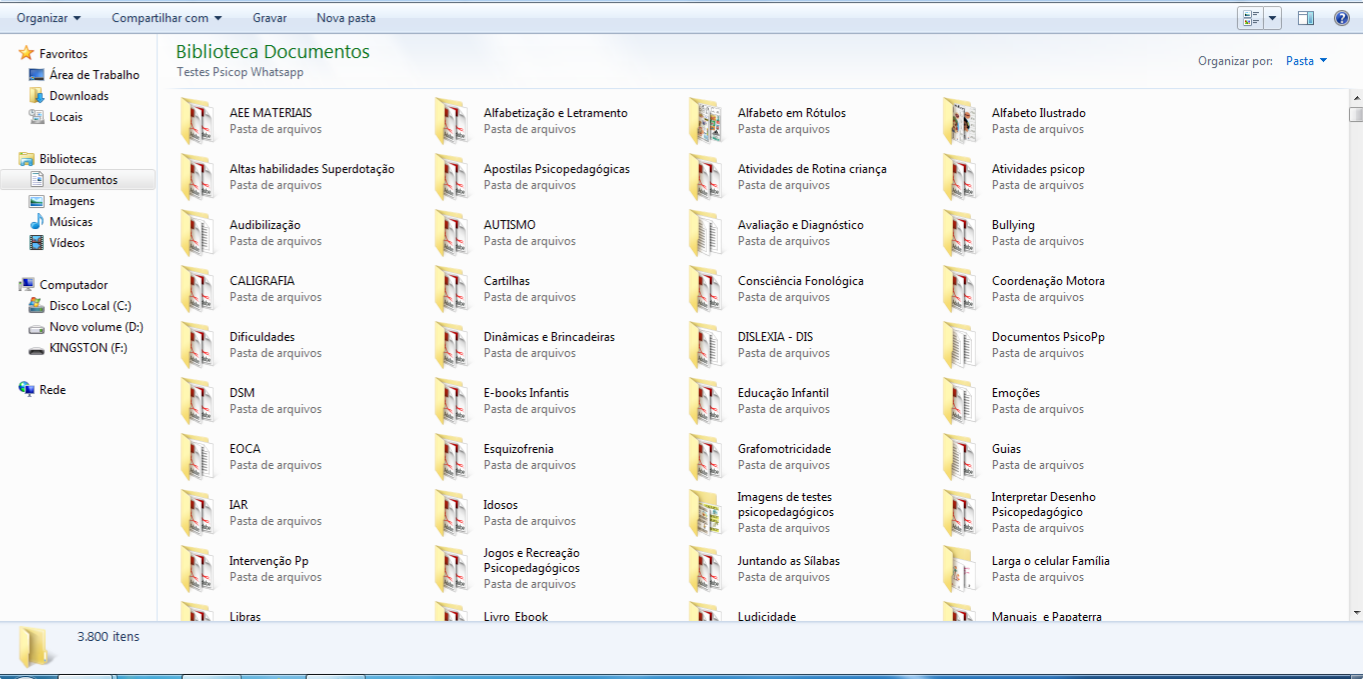Open the Compartilhar com dropdown menu
Viewport: 1363px width, 679px height.
click(167, 18)
